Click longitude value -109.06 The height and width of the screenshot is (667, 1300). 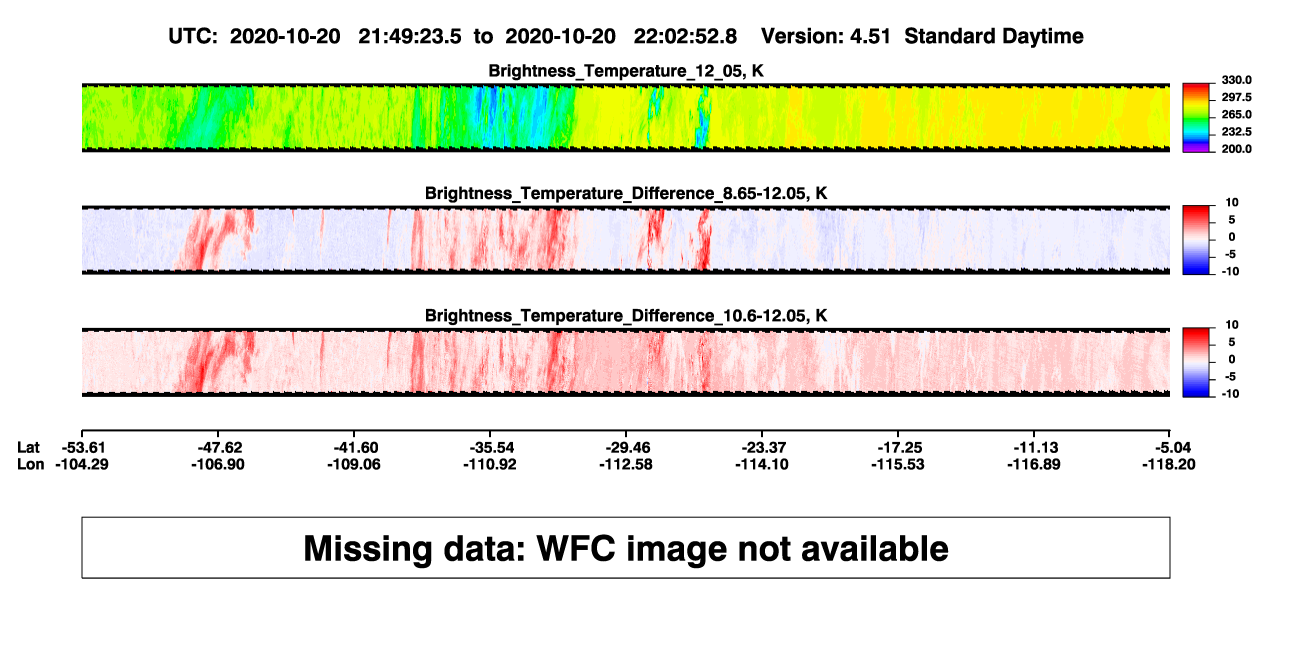(x=354, y=464)
